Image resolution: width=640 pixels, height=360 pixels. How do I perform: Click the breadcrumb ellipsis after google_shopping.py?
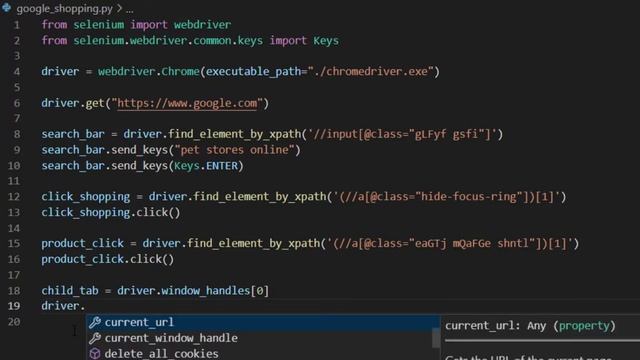[x=129, y=9]
